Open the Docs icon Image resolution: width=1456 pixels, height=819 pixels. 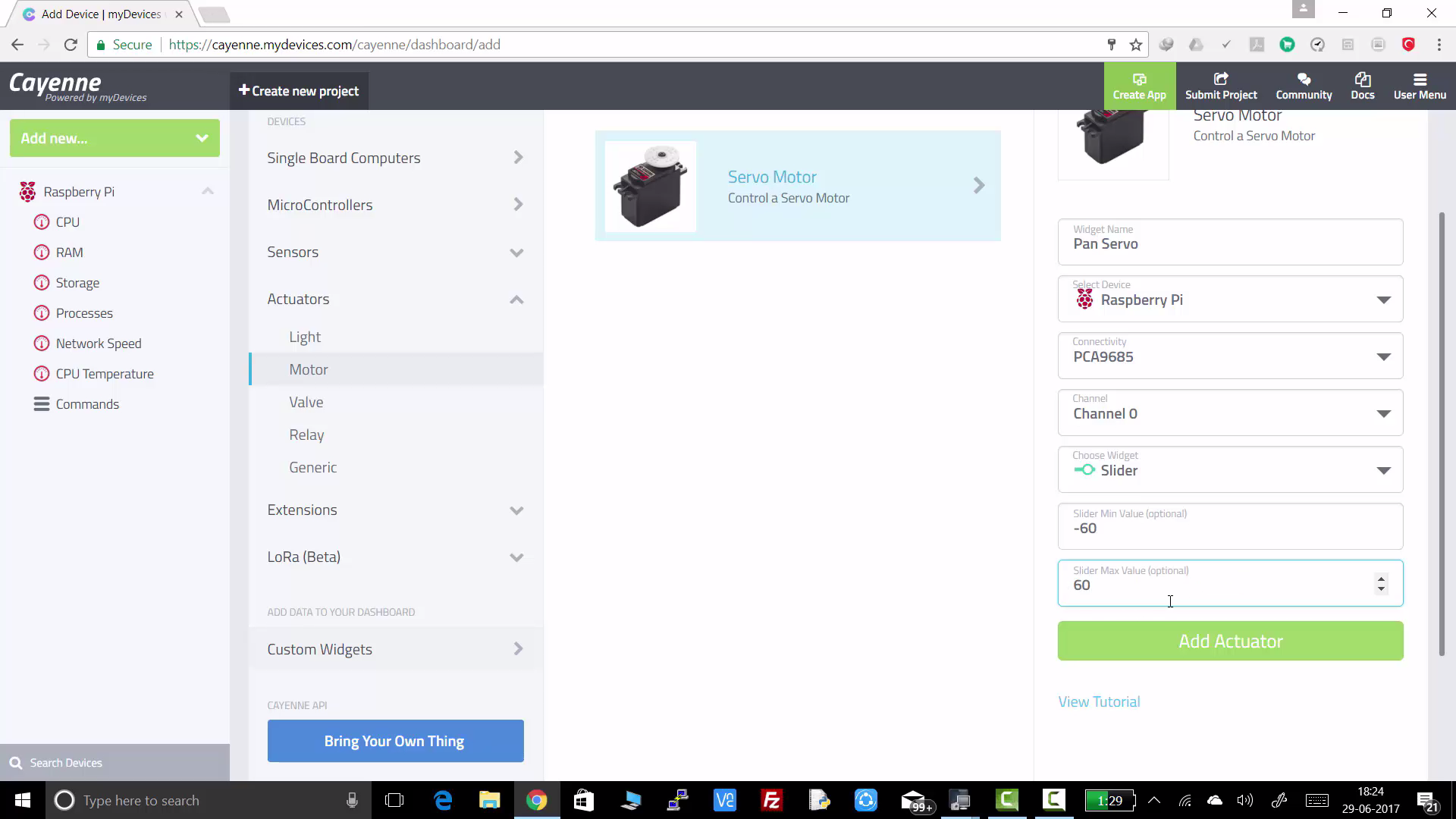point(1362,80)
